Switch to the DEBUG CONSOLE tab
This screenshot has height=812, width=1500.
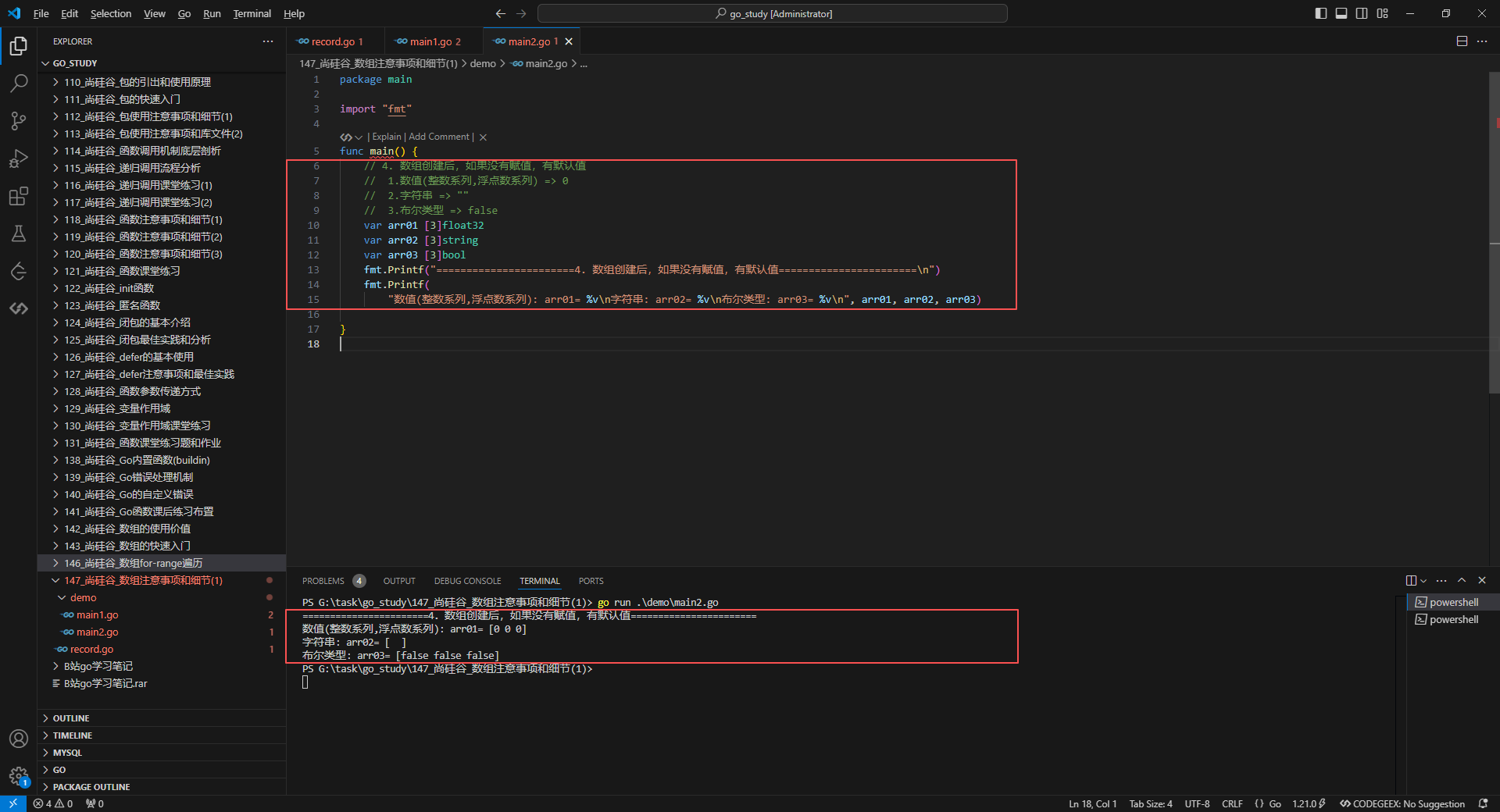coord(467,581)
